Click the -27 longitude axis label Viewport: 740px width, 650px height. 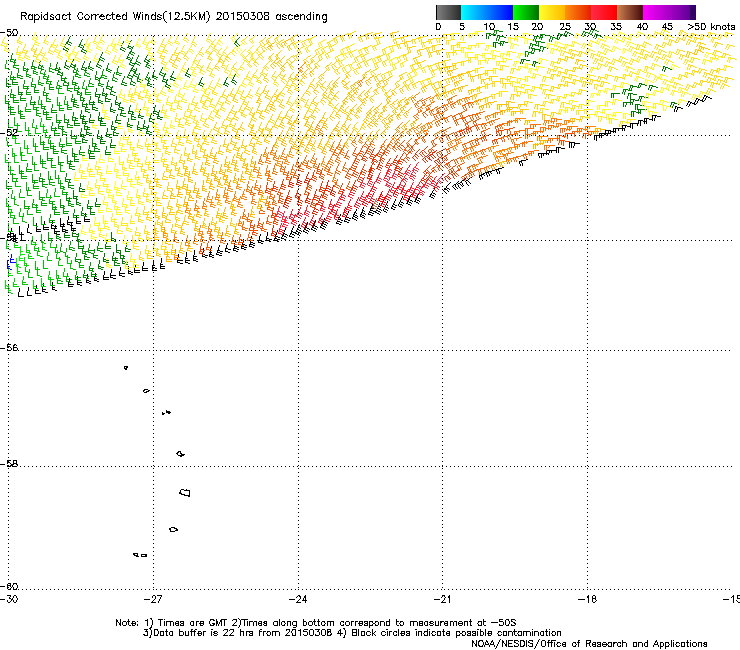(153, 599)
